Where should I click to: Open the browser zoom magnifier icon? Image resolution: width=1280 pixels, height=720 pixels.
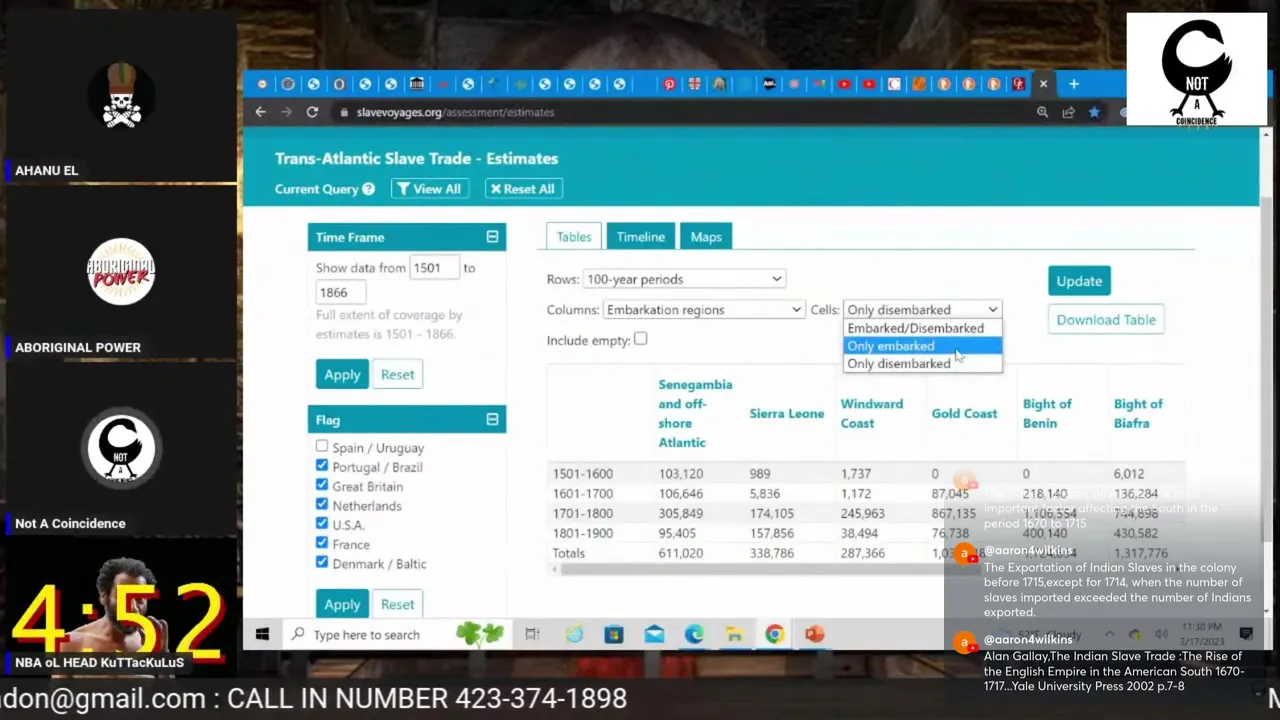point(1042,112)
